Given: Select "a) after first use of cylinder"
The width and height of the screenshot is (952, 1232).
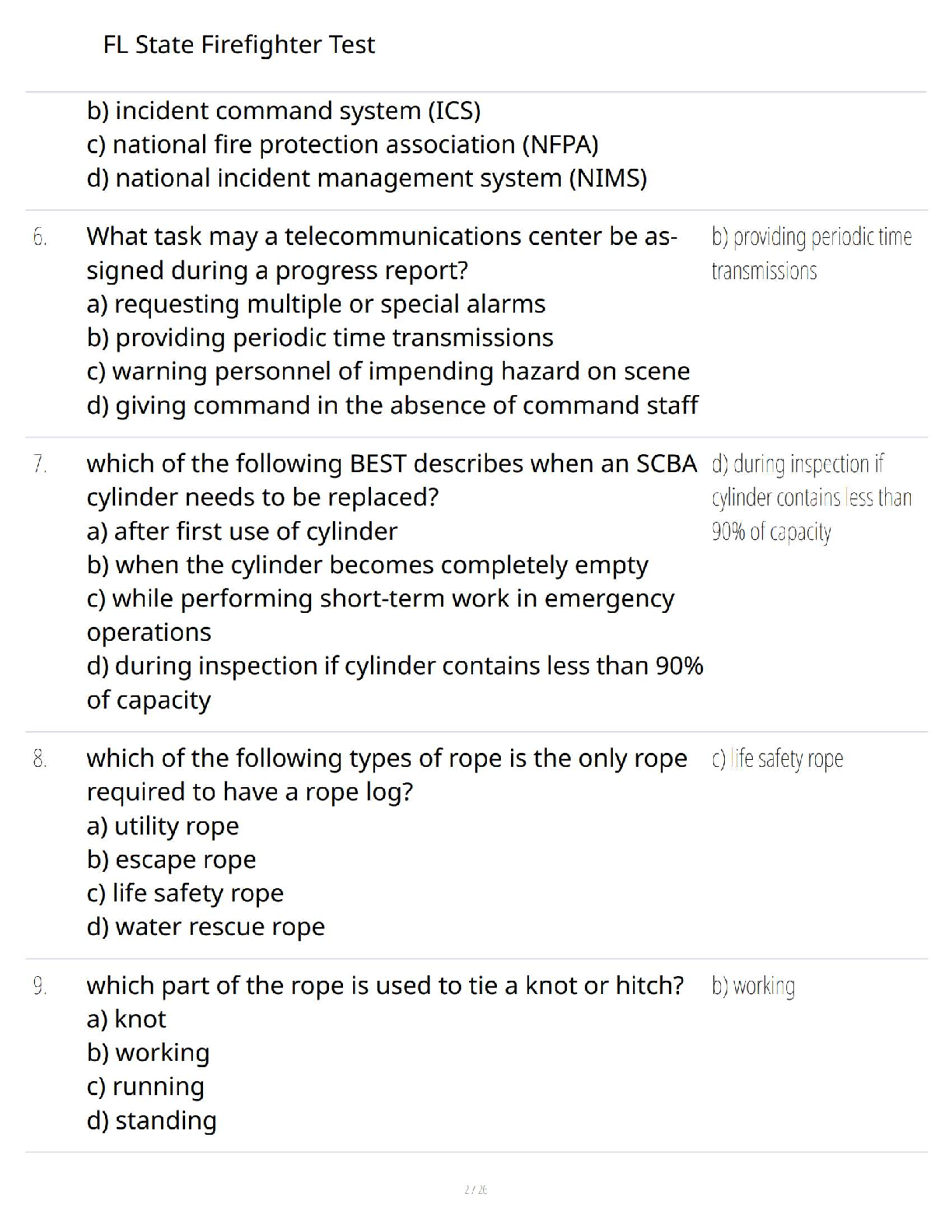Looking at the screenshot, I should pyautogui.click(x=242, y=531).
